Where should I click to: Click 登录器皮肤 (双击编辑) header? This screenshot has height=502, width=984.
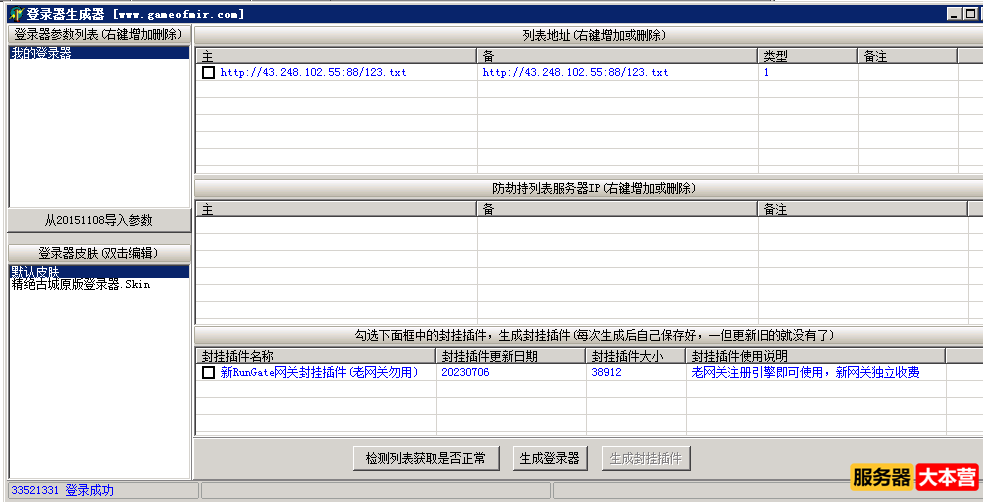click(x=98, y=253)
